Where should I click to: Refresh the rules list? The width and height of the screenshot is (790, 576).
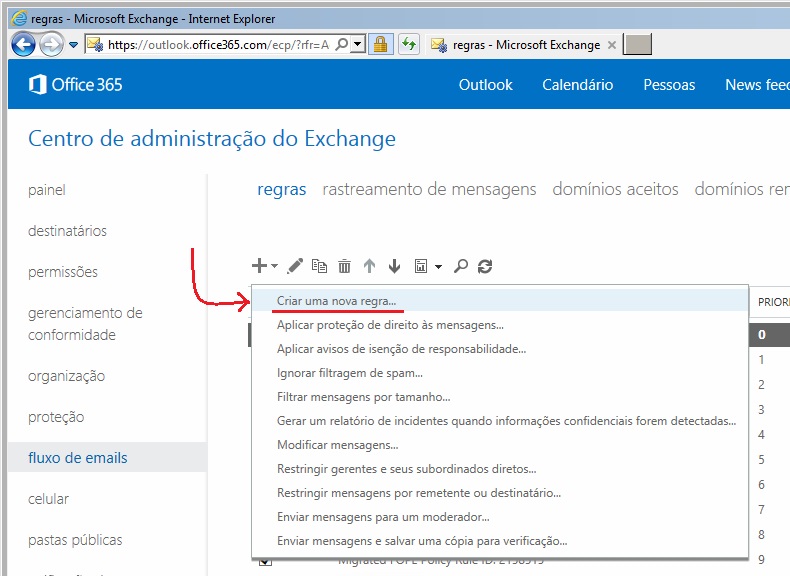(485, 266)
